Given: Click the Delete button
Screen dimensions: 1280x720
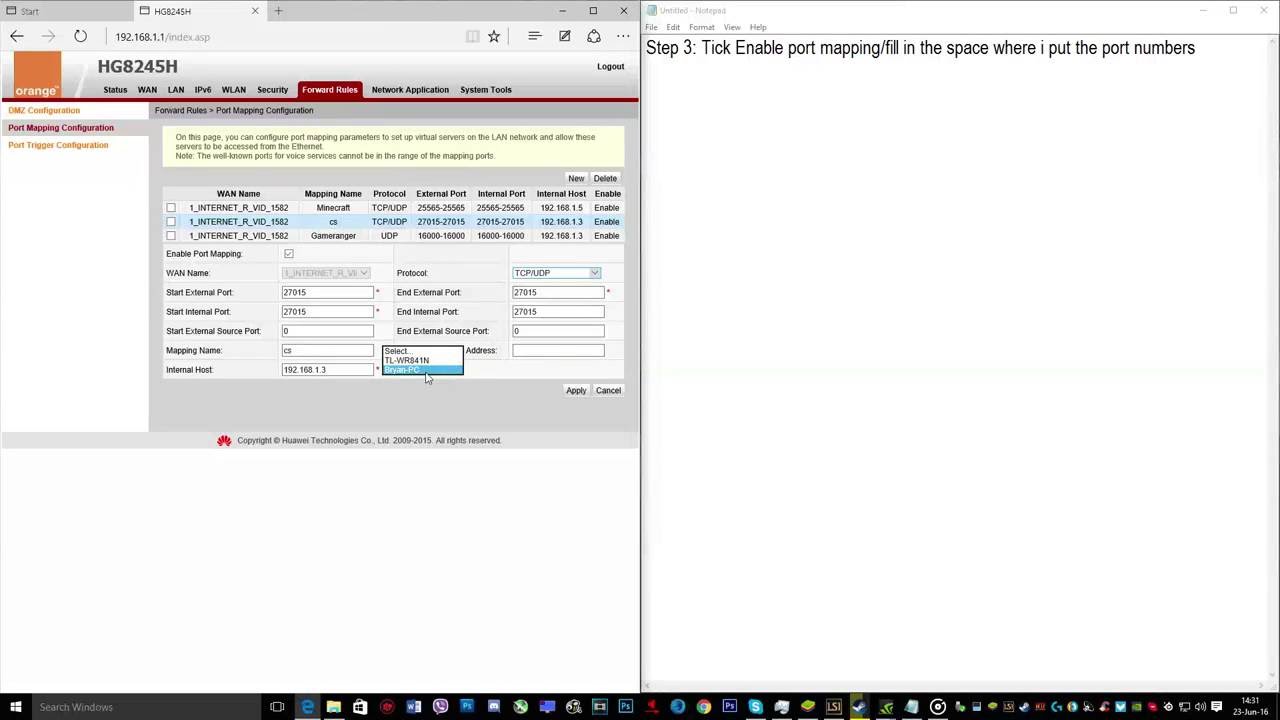Looking at the screenshot, I should tap(605, 178).
